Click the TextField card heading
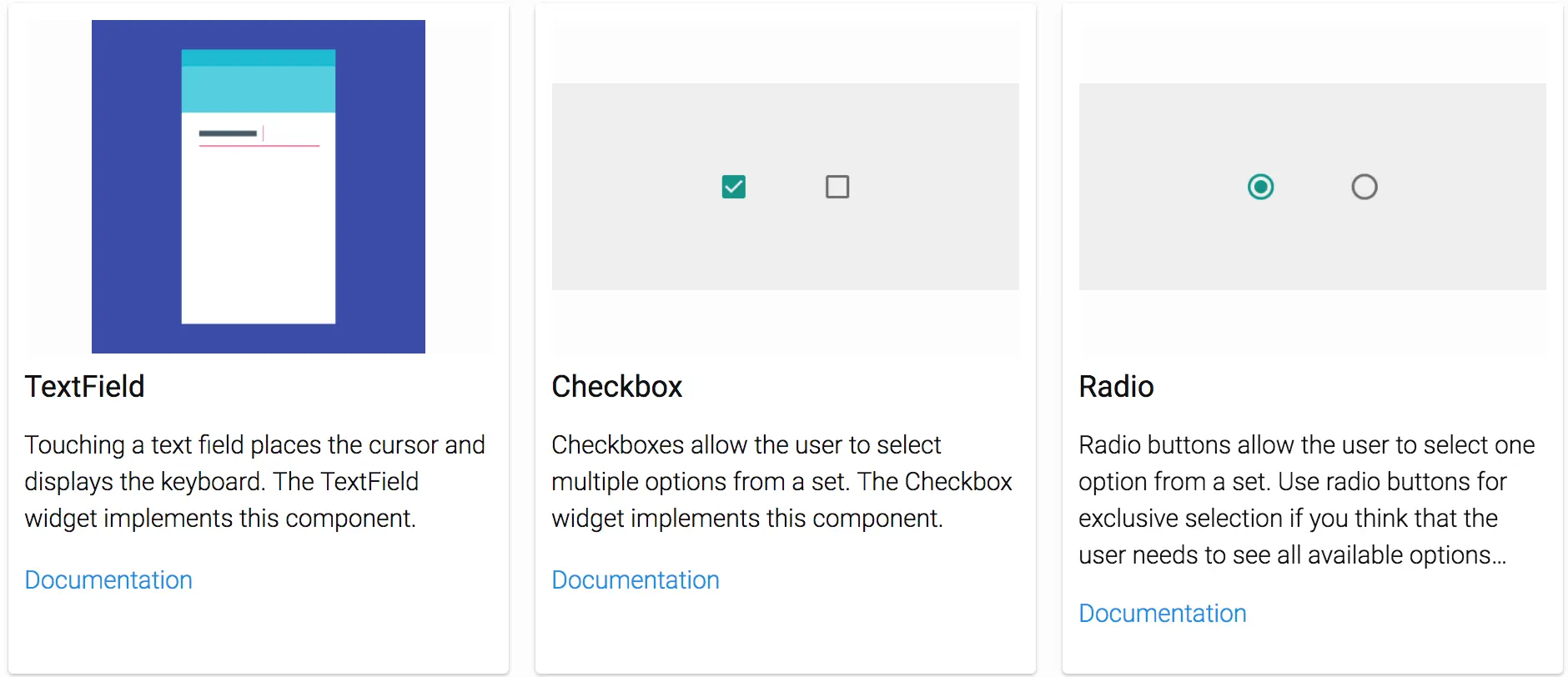 [85, 387]
